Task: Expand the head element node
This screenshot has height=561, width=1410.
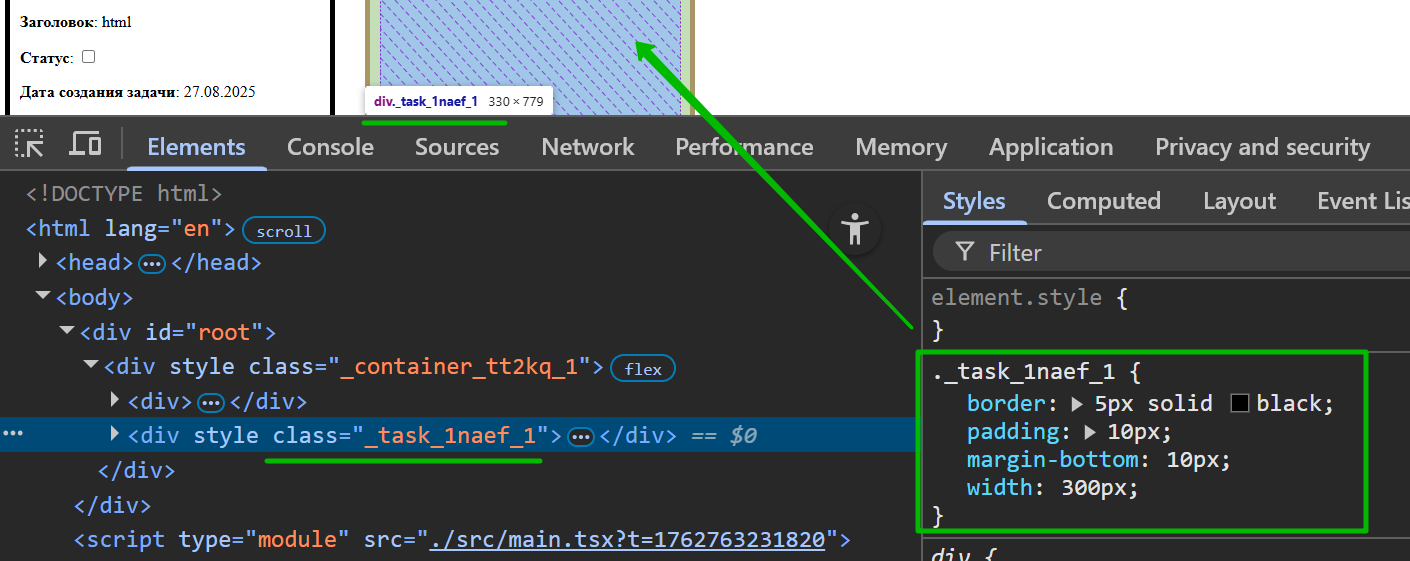Action: (43, 261)
